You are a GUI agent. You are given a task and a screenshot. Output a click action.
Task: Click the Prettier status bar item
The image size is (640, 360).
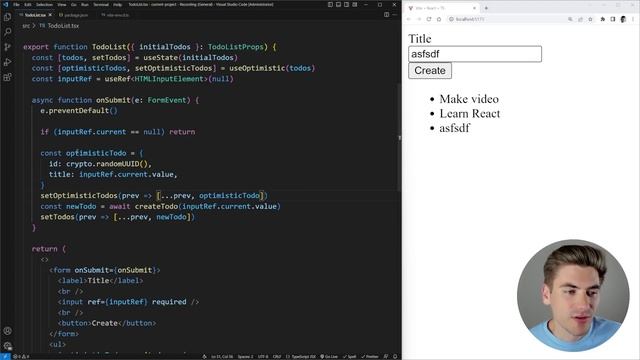coord(370,356)
